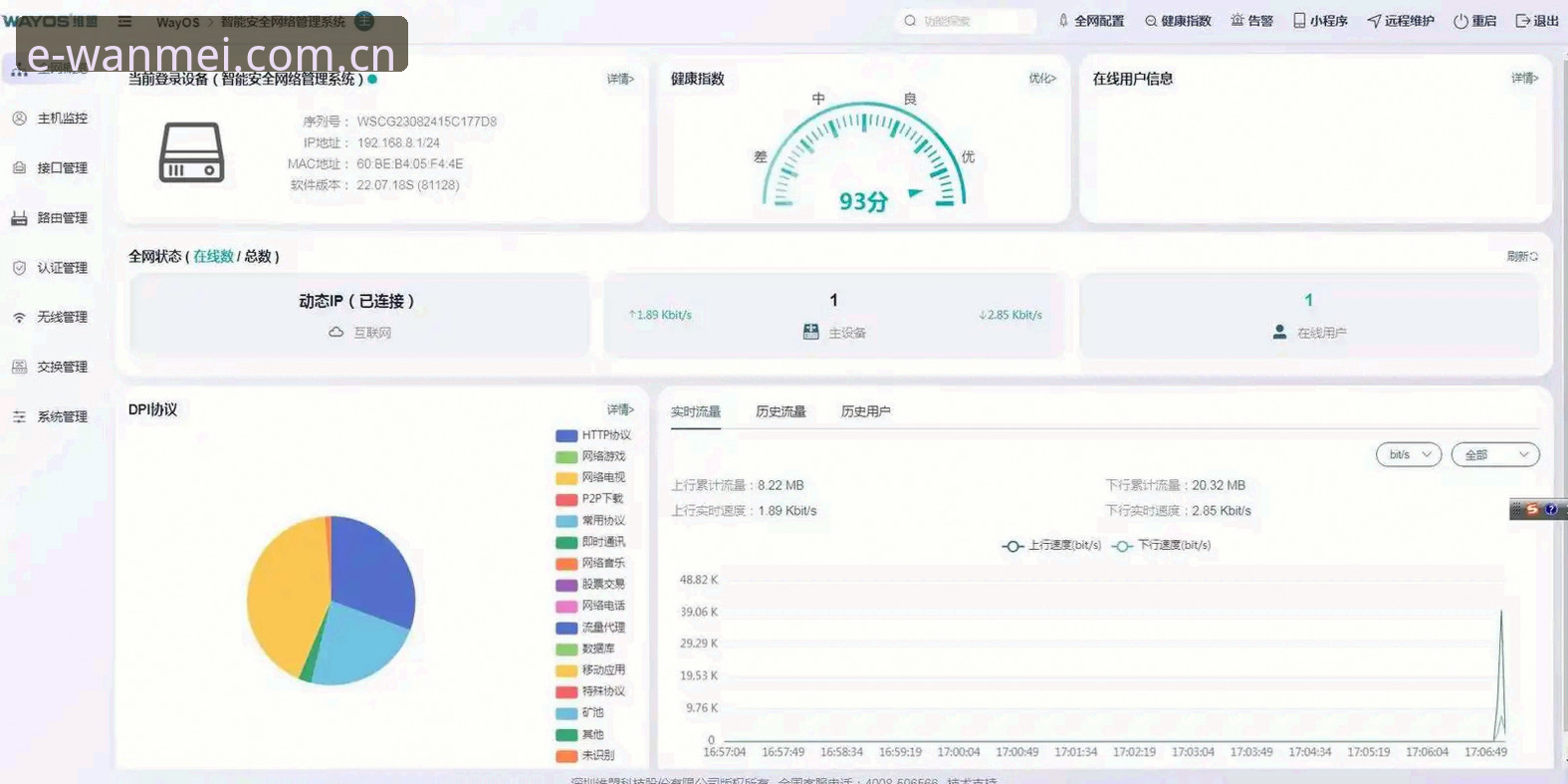Screen dimensions: 1568x784
Task: Click the 93分 health score gauge
Action: pos(863,154)
